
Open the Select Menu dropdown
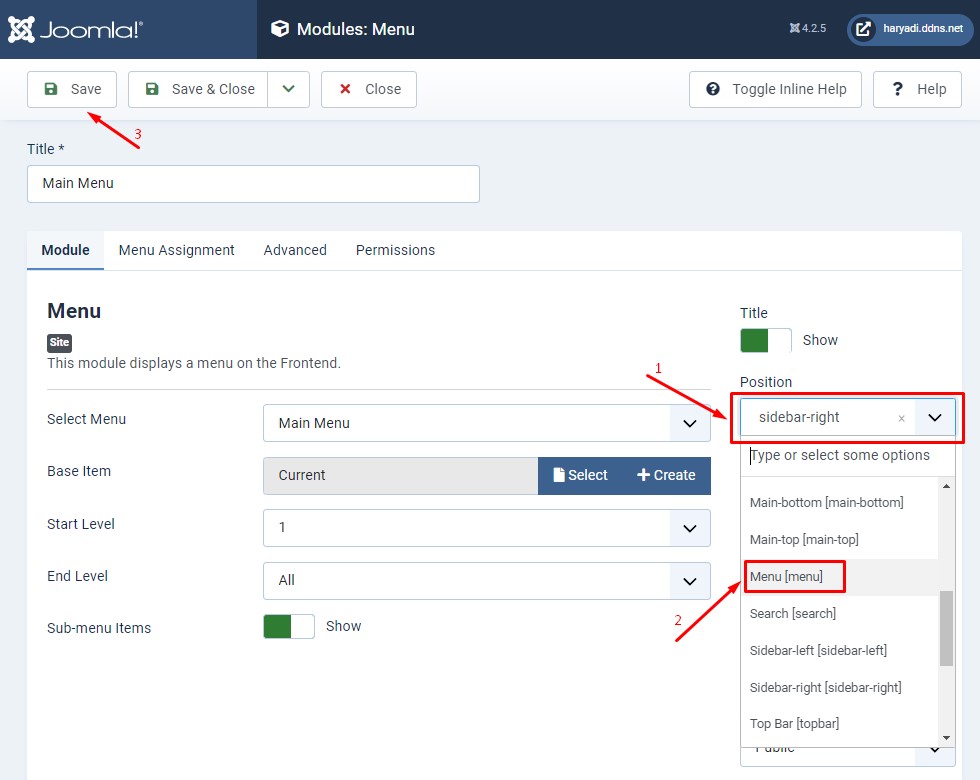[487, 423]
